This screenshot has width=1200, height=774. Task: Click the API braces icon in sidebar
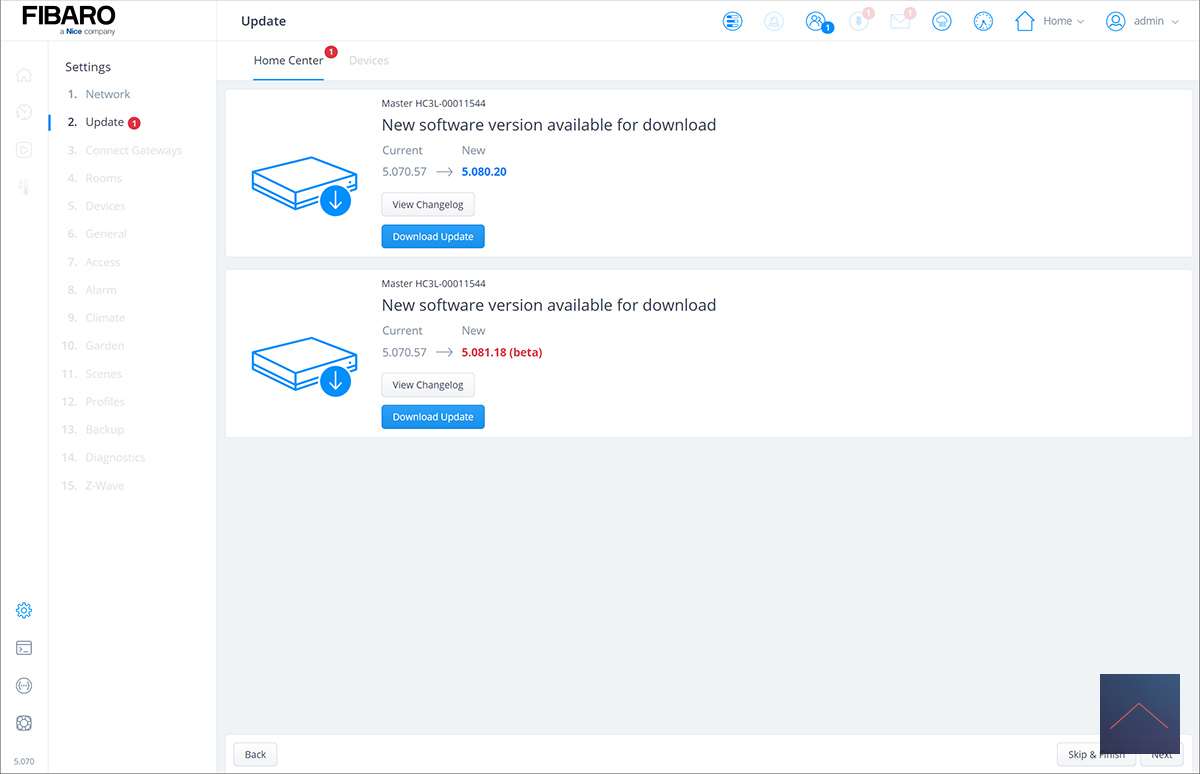(24, 686)
